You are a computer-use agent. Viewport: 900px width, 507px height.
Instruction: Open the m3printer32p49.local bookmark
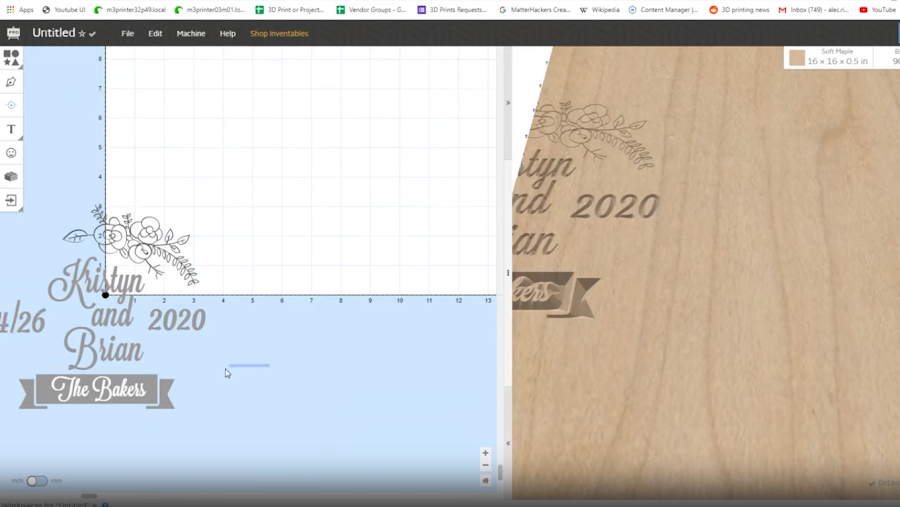tap(130, 10)
